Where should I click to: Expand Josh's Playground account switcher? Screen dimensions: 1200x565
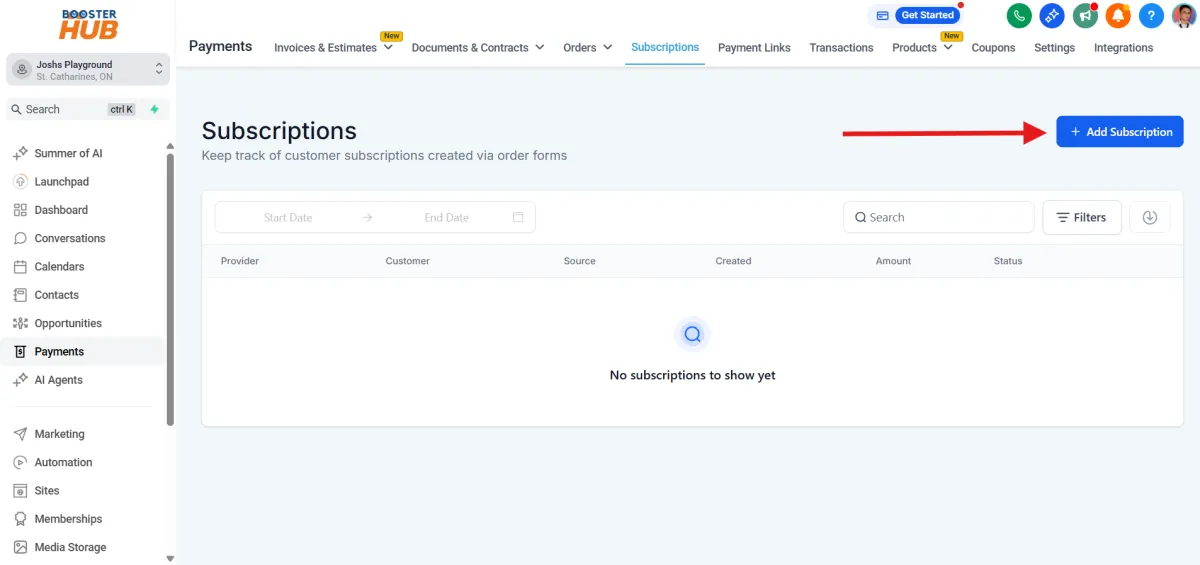pyautogui.click(x=88, y=70)
